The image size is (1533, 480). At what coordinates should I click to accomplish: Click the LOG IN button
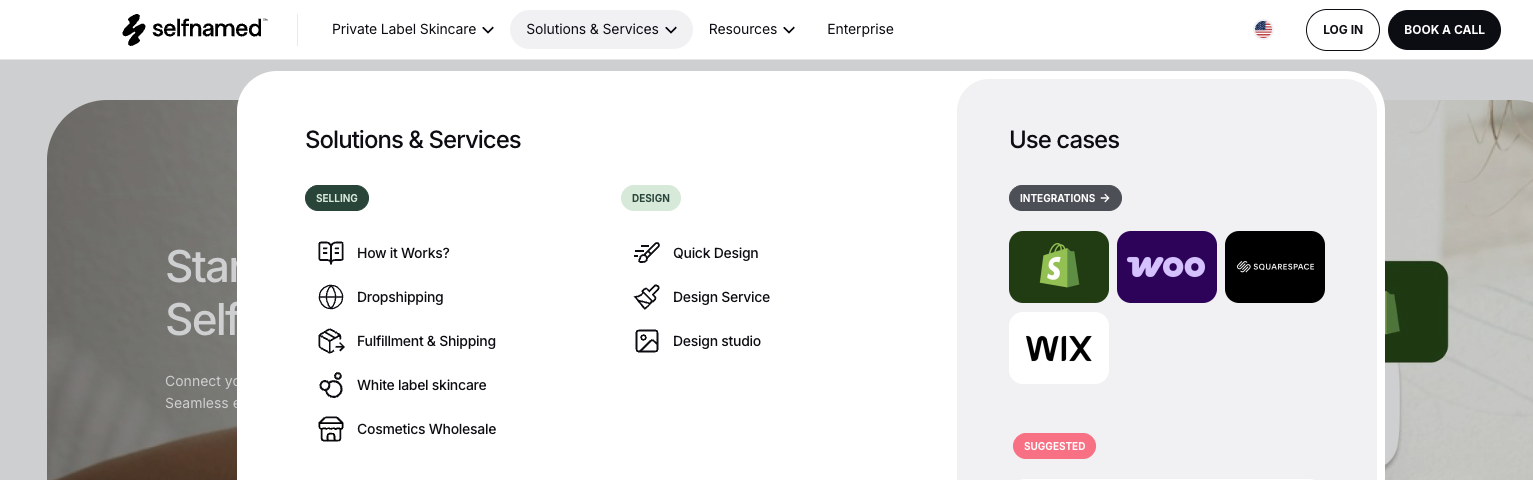click(1343, 30)
